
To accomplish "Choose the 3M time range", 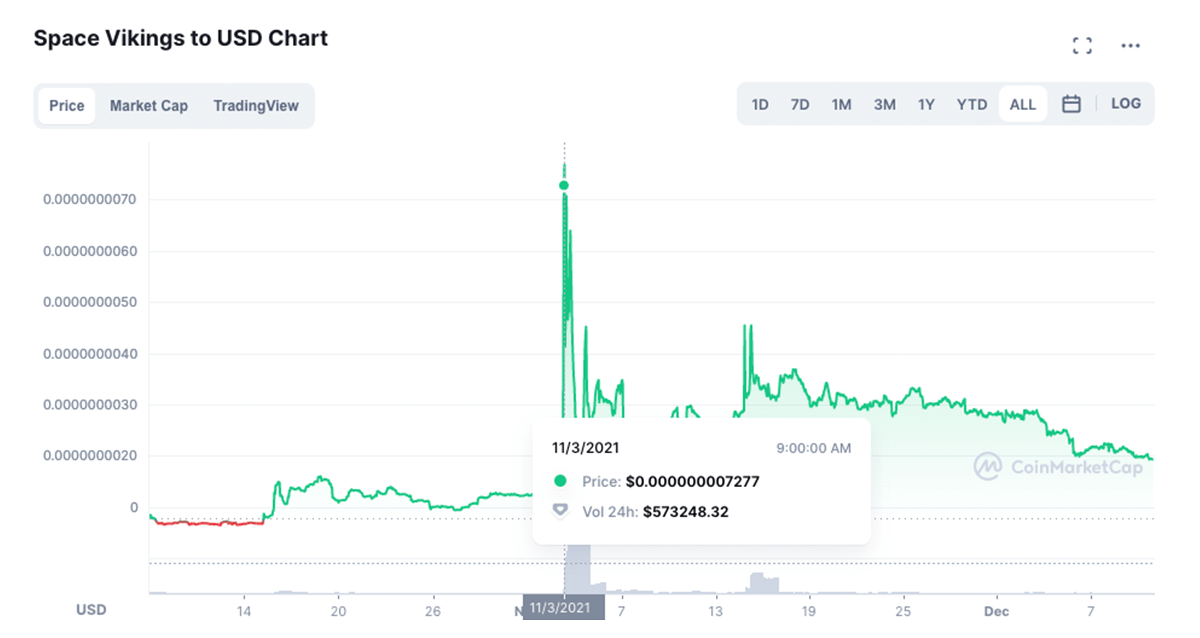I will pos(884,104).
